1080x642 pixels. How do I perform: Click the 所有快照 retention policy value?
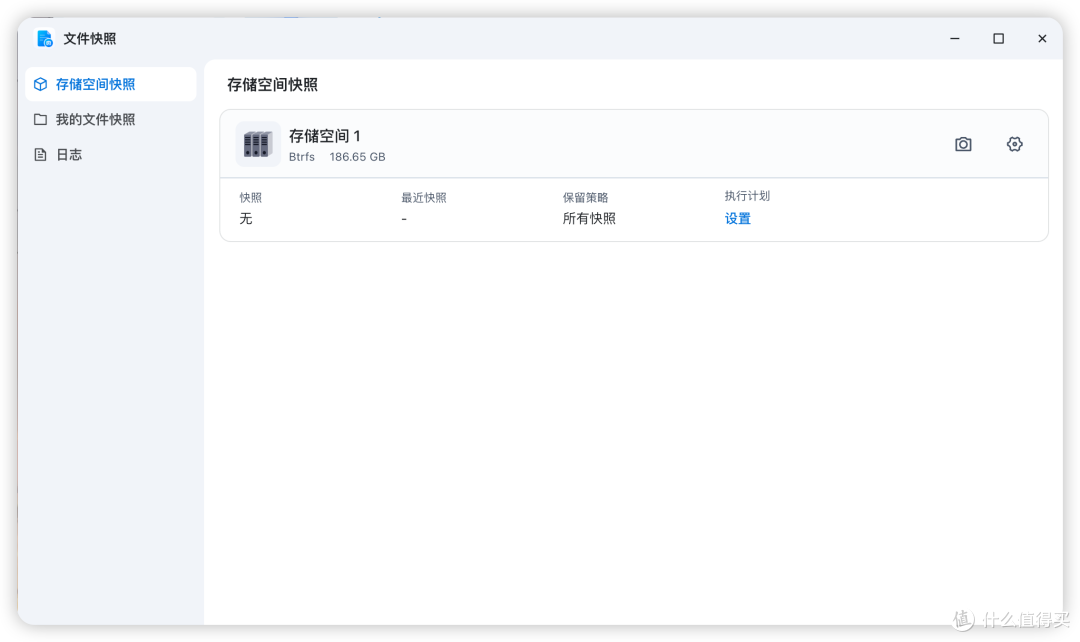[x=589, y=218]
